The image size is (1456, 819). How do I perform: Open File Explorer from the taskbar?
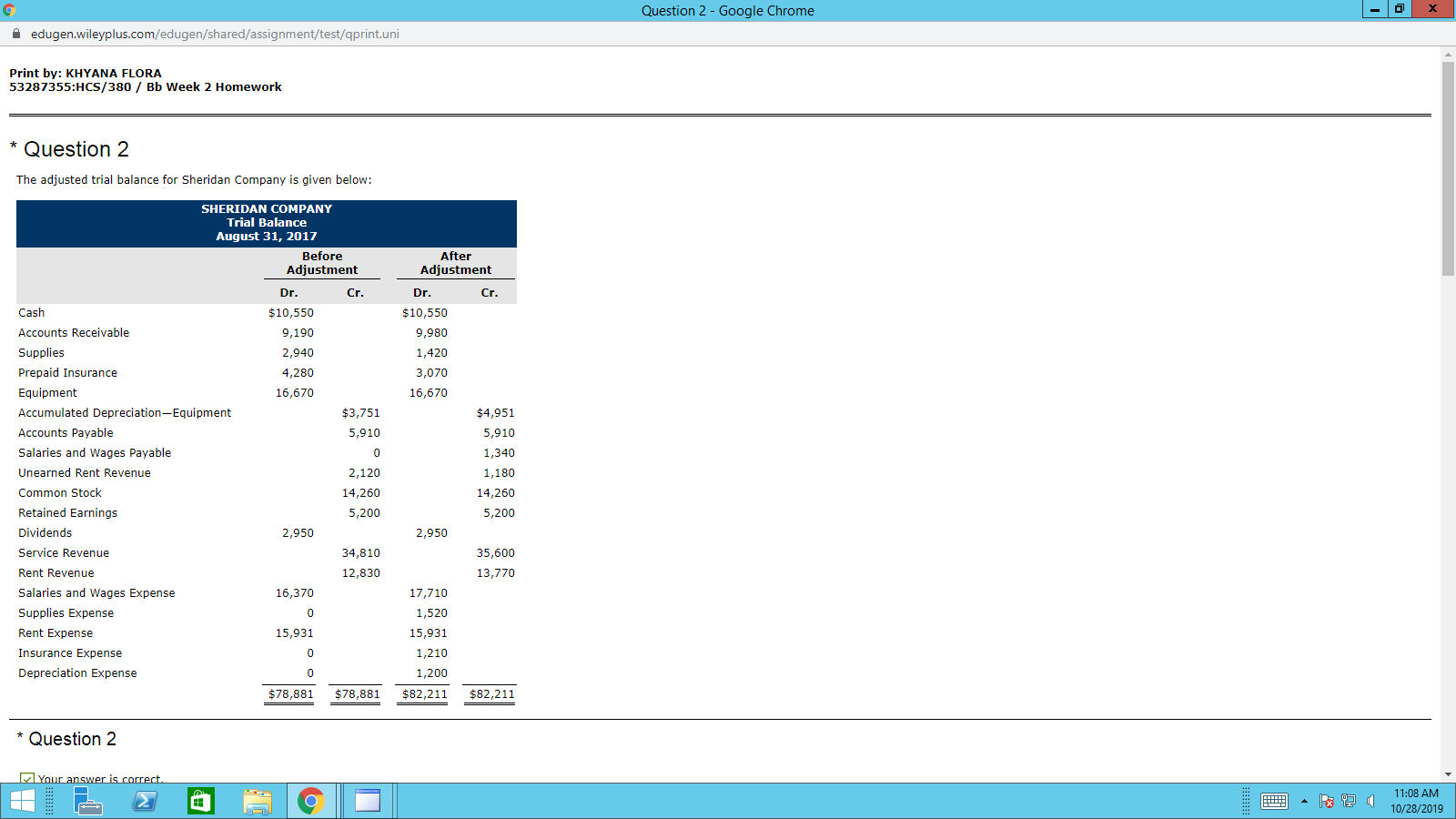[x=258, y=801]
